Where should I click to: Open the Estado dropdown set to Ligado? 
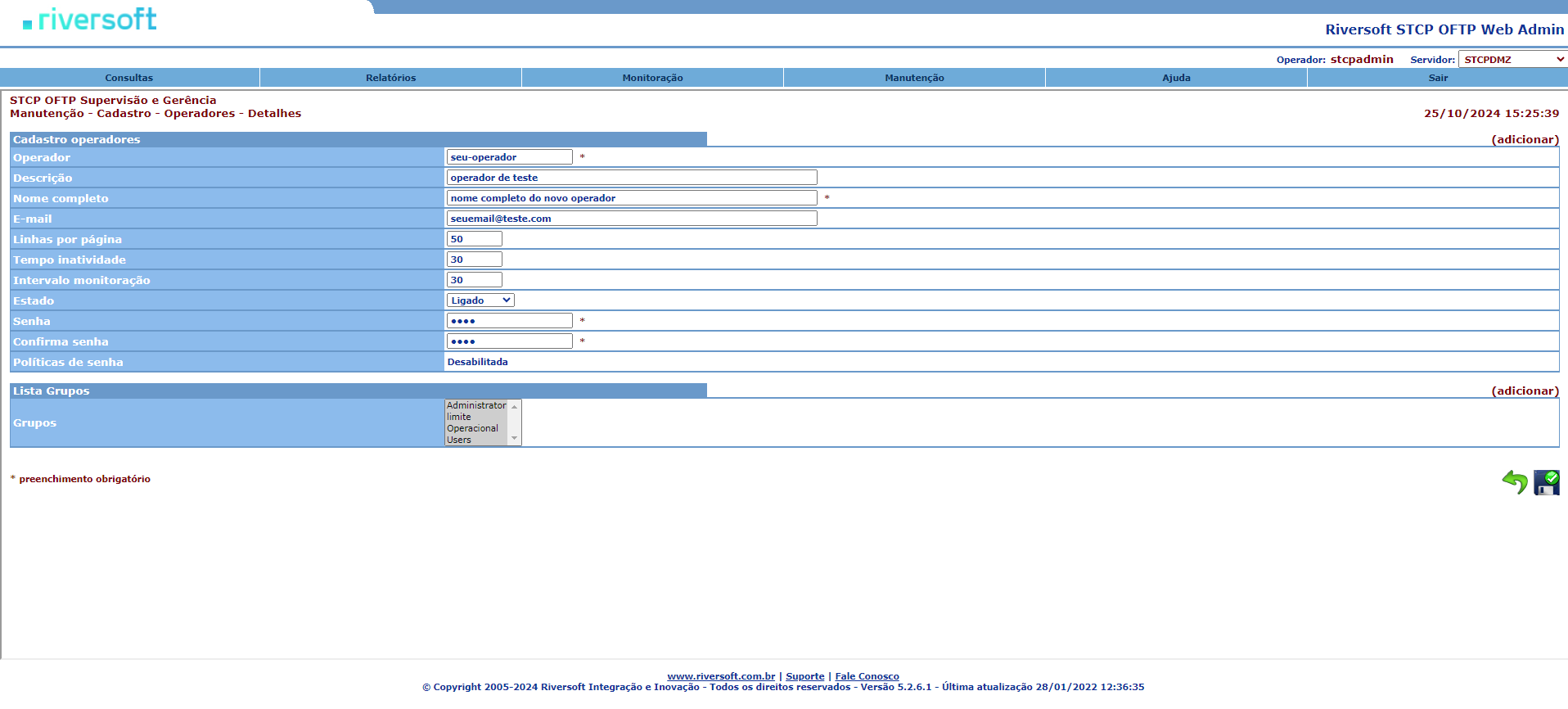coord(480,300)
